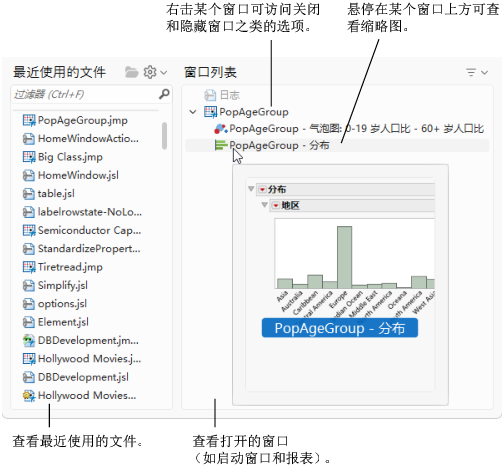The image size is (504, 470).
Task: Click the script icon of DBDevelopment.jsl
Action: pos(29,377)
